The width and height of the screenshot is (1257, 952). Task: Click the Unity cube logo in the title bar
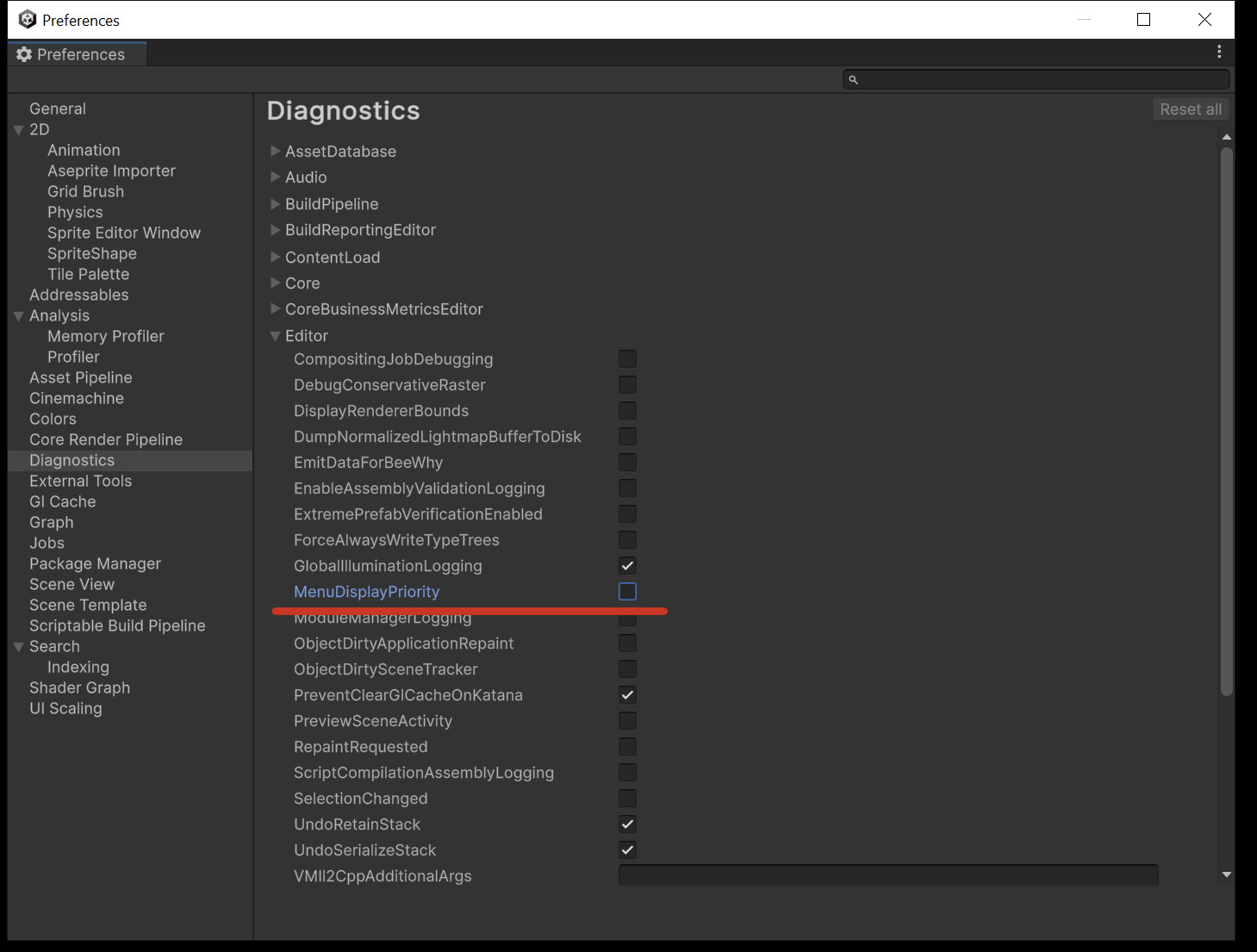pos(27,19)
